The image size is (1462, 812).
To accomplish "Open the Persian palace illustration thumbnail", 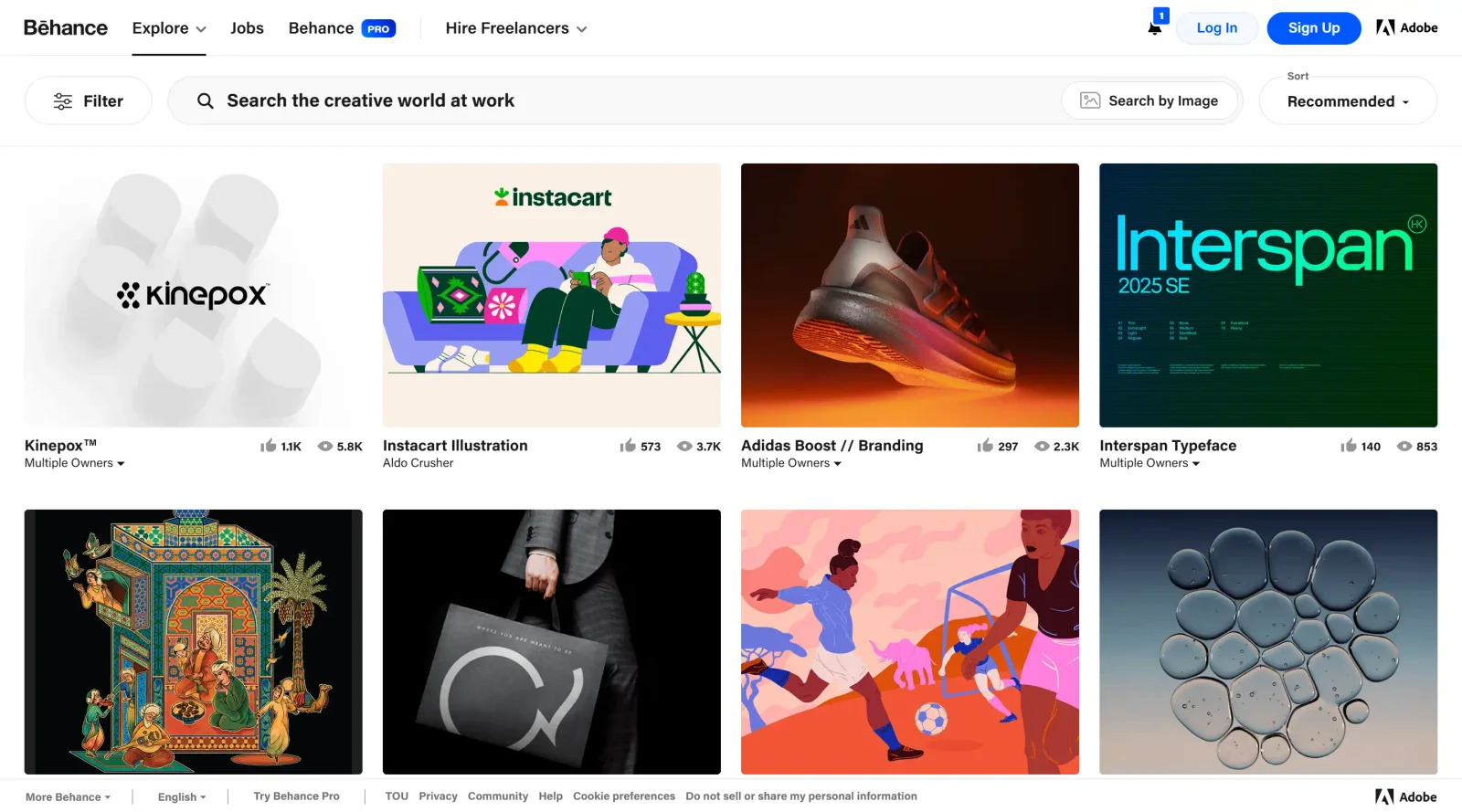I will coord(194,642).
